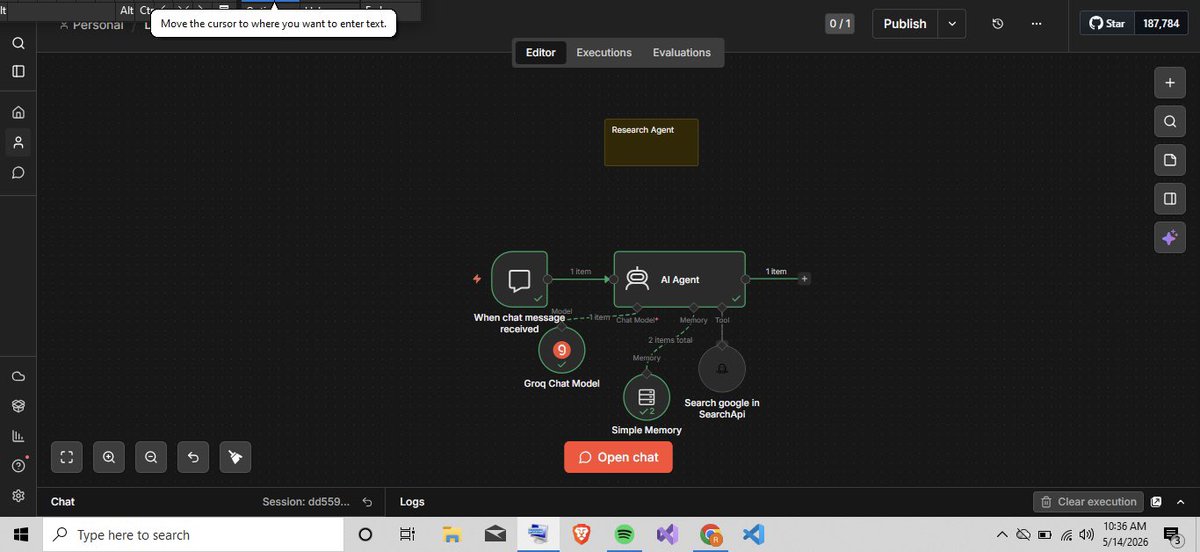Select the Research Agent sticky note
This screenshot has height=552, width=1200.
pos(651,142)
